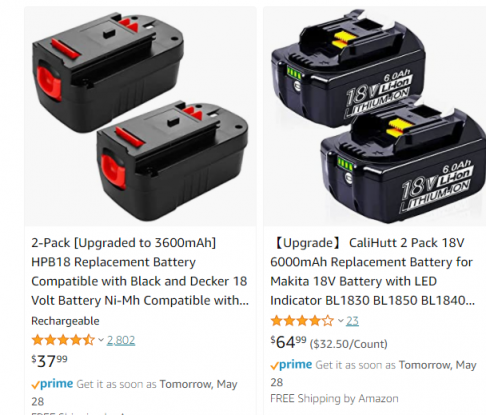Click the $37.99 price
Image resolution: width=486 pixels, height=415 pixels.
(x=49, y=361)
